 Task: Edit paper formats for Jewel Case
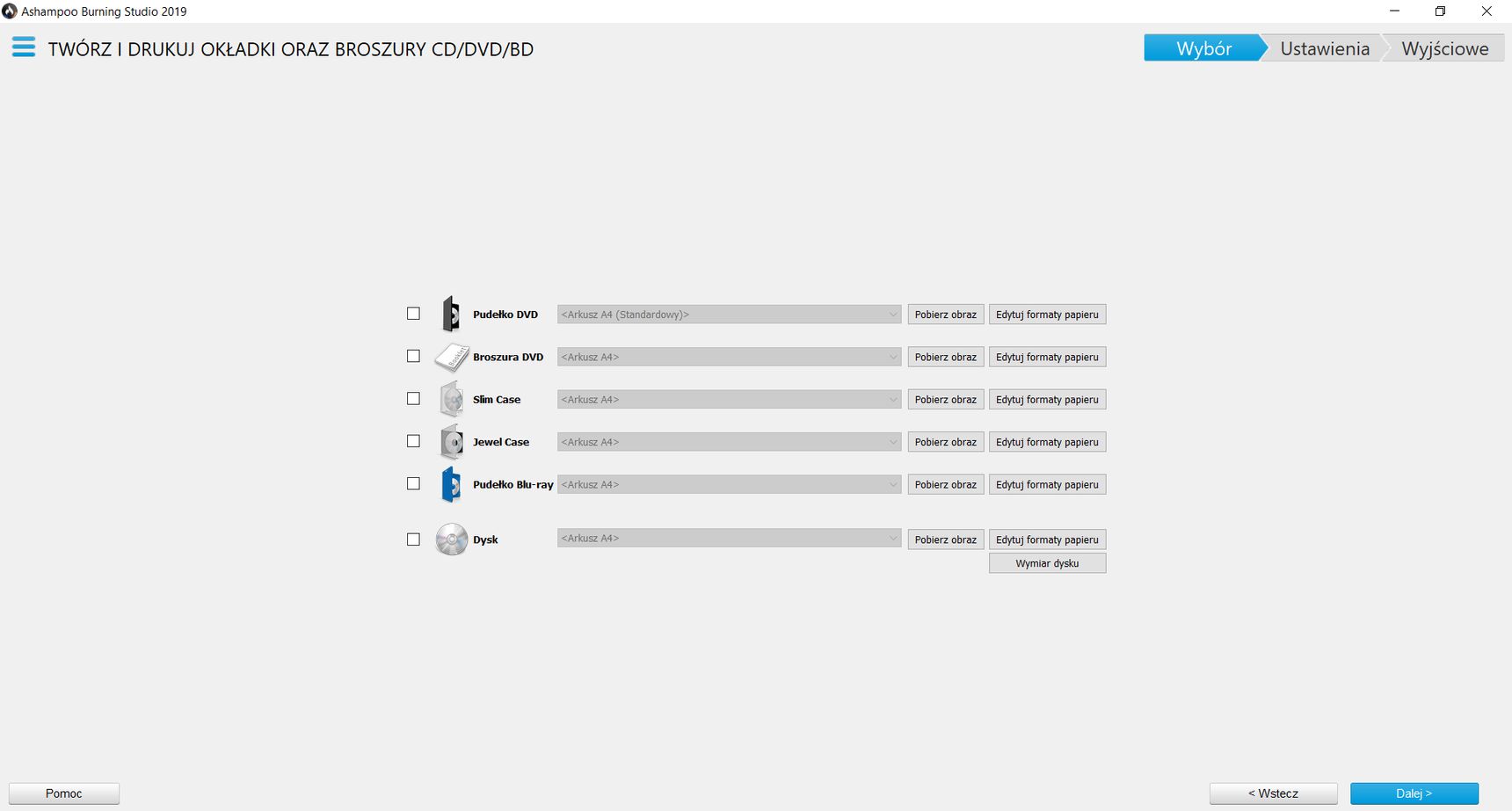[x=1048, y=442]
